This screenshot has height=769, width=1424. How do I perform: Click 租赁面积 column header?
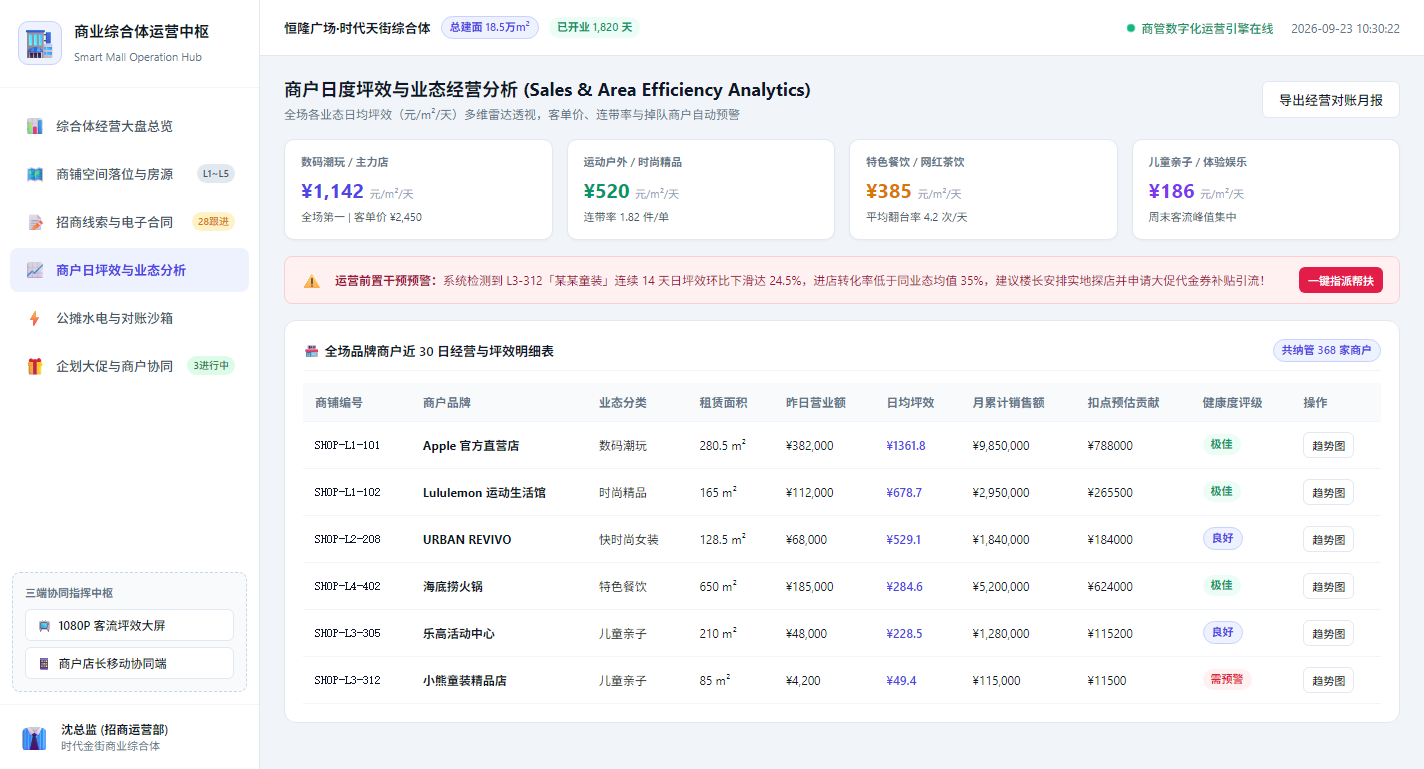point(723,402)
